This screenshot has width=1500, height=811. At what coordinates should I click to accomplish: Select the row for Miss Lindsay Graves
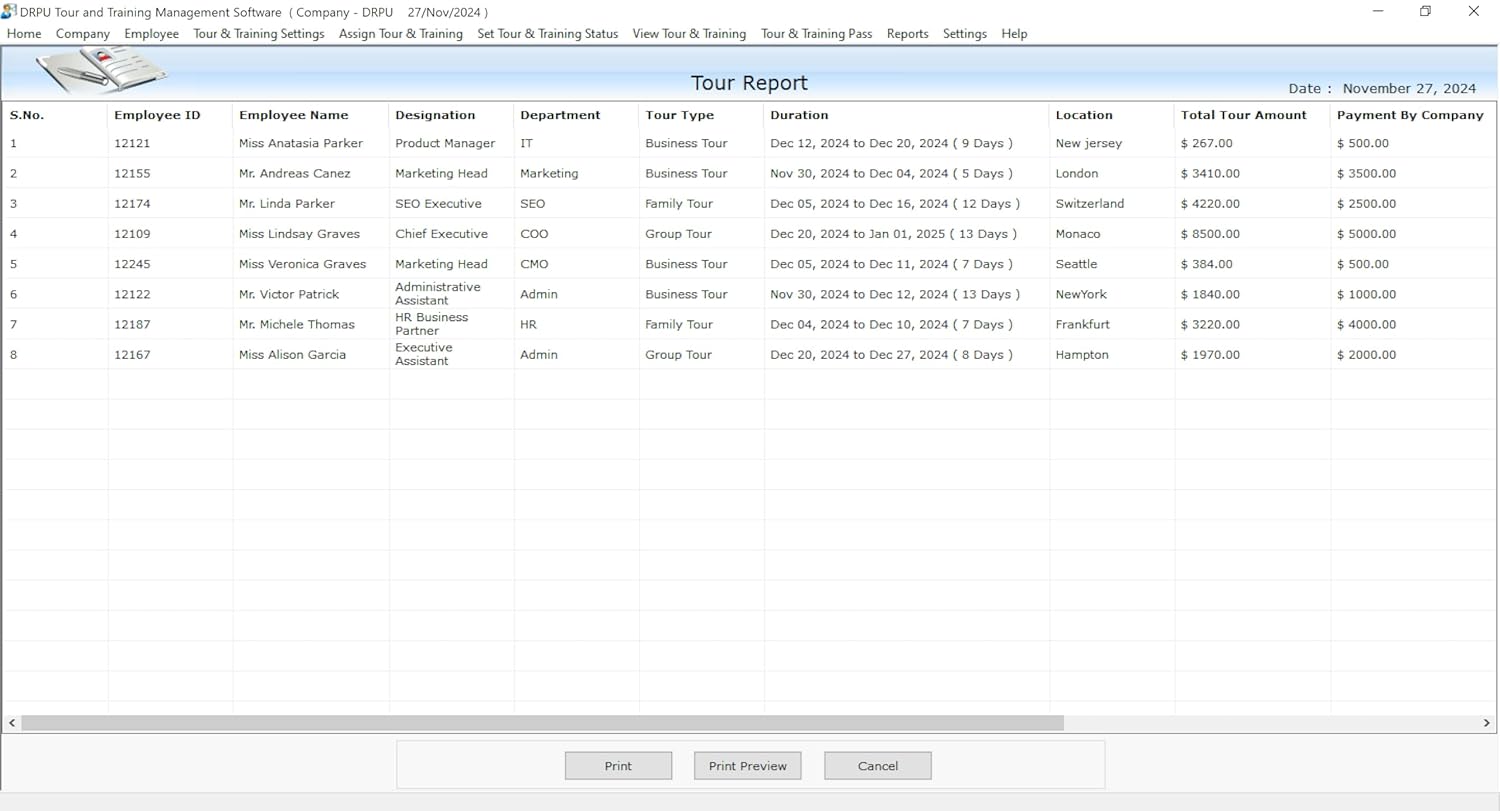pyautogui.click(x=299, y=234)
